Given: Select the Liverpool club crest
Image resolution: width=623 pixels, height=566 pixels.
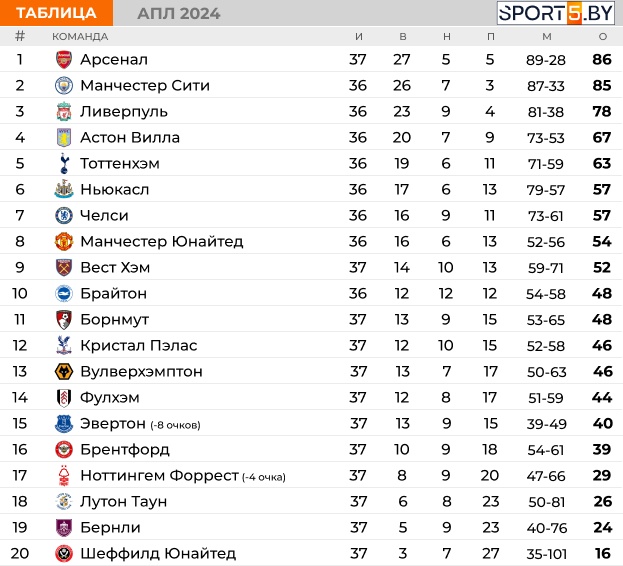Looking at the screenshot, I should [64, 112].
